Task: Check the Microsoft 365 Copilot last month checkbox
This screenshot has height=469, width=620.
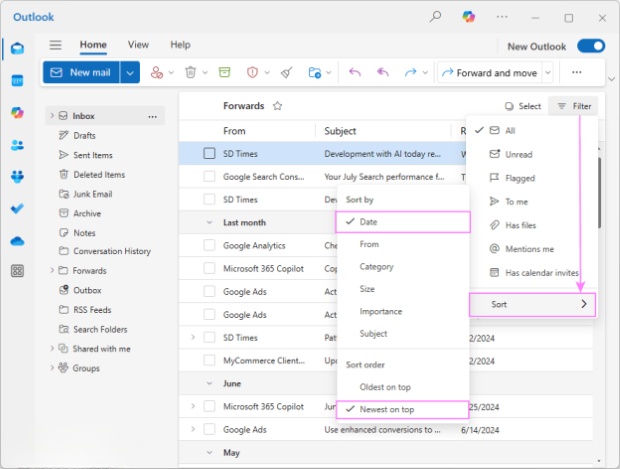Action: coord(209,269)
